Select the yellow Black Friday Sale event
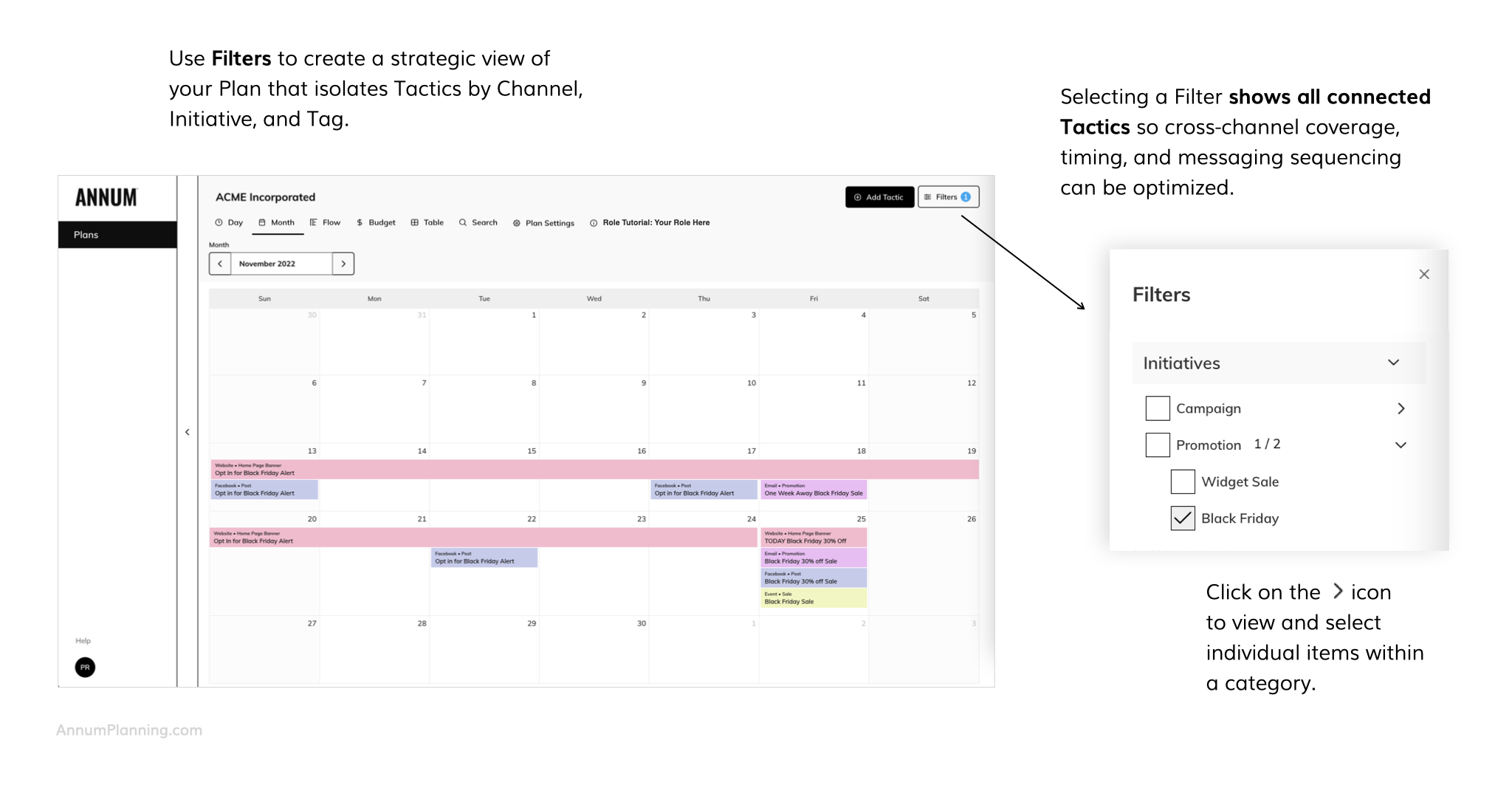Image resolution: width=1512 pixels, height=788 pixels. 814,598
